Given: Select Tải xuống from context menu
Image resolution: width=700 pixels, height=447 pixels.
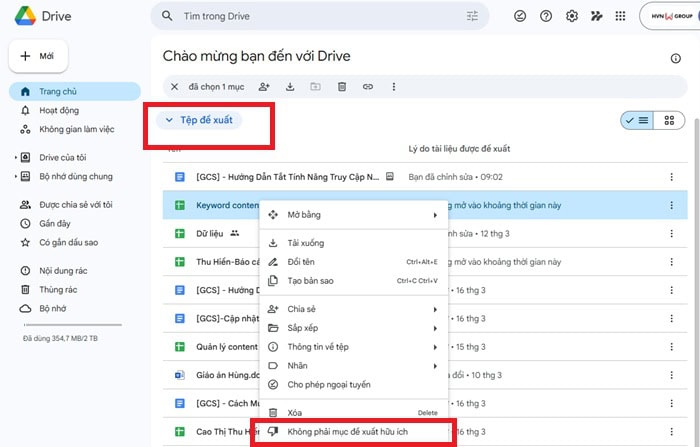Looking at the screenshot, I should (305, 243).
